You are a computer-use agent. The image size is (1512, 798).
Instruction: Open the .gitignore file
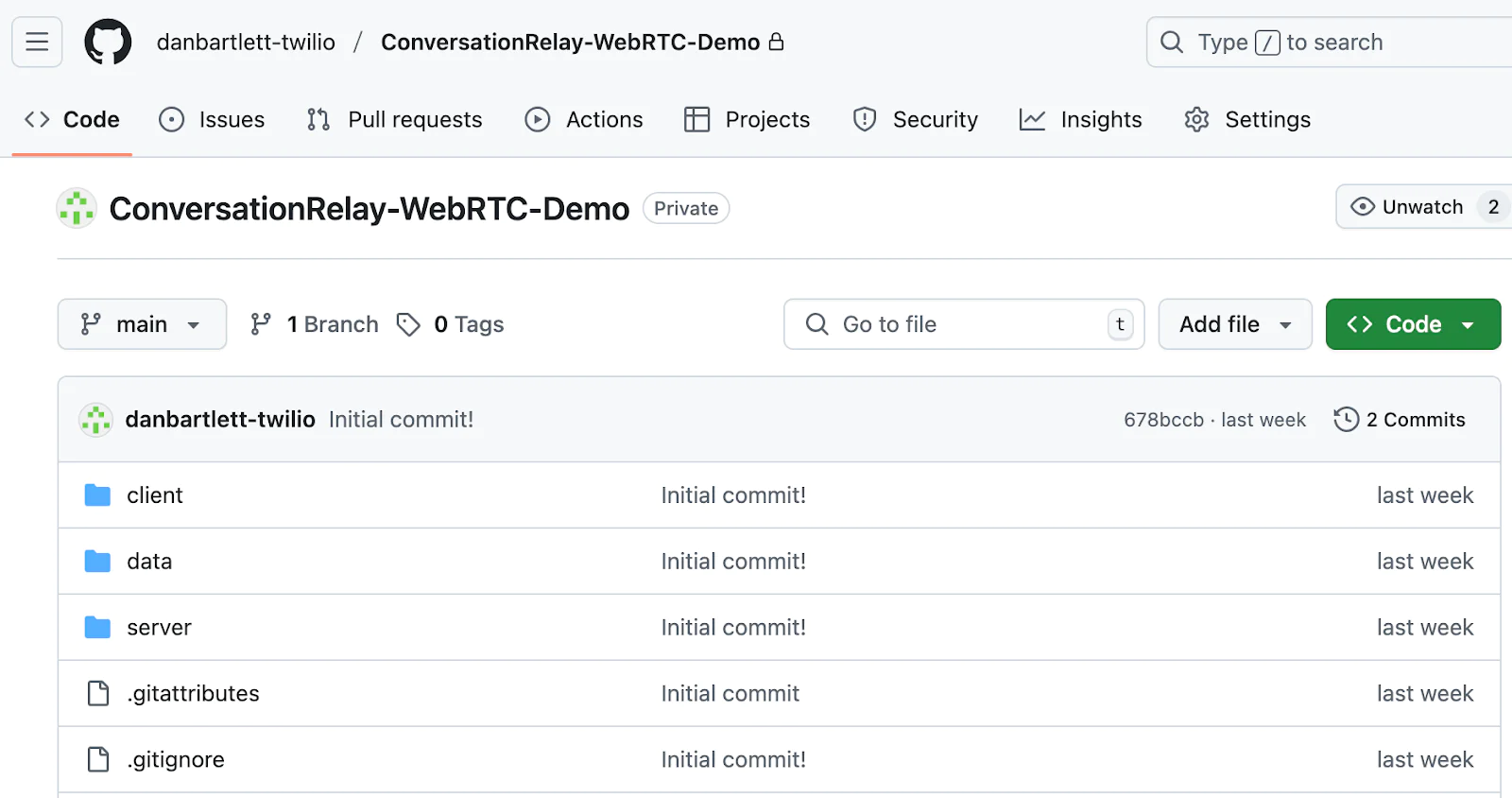coord(176,760)
